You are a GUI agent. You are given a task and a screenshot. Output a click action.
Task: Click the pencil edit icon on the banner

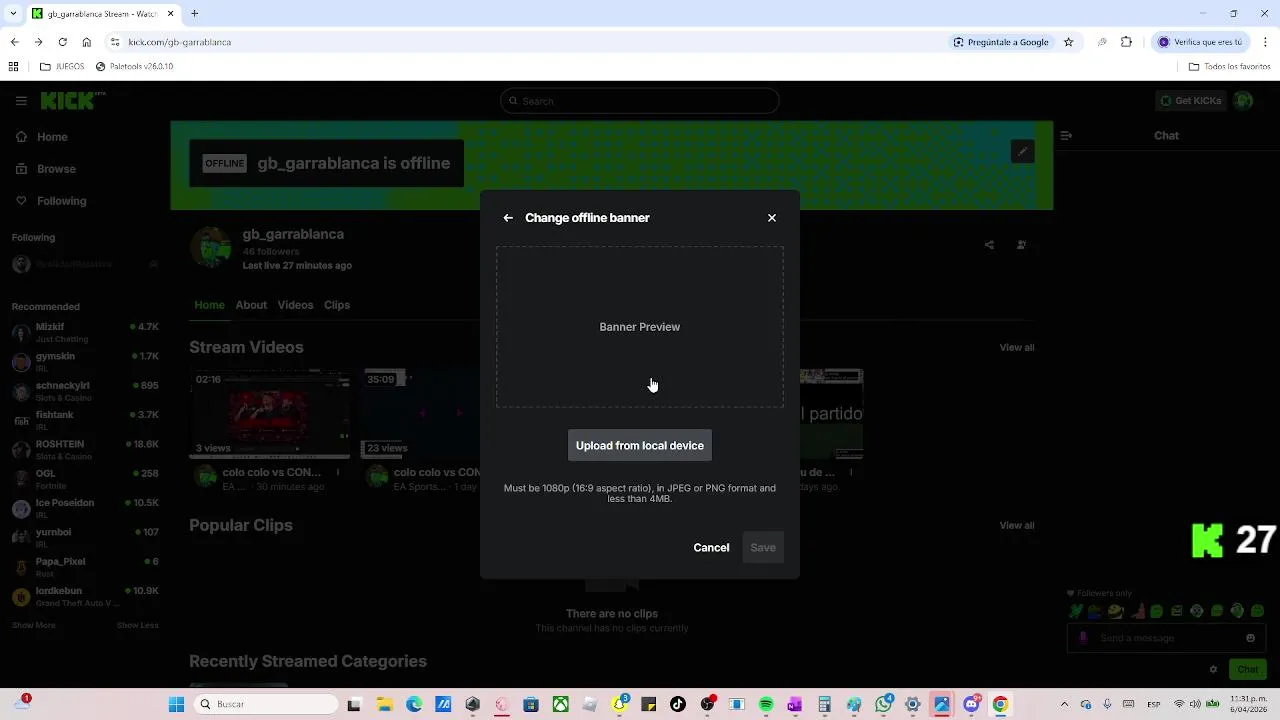[x=1022, y=152]
